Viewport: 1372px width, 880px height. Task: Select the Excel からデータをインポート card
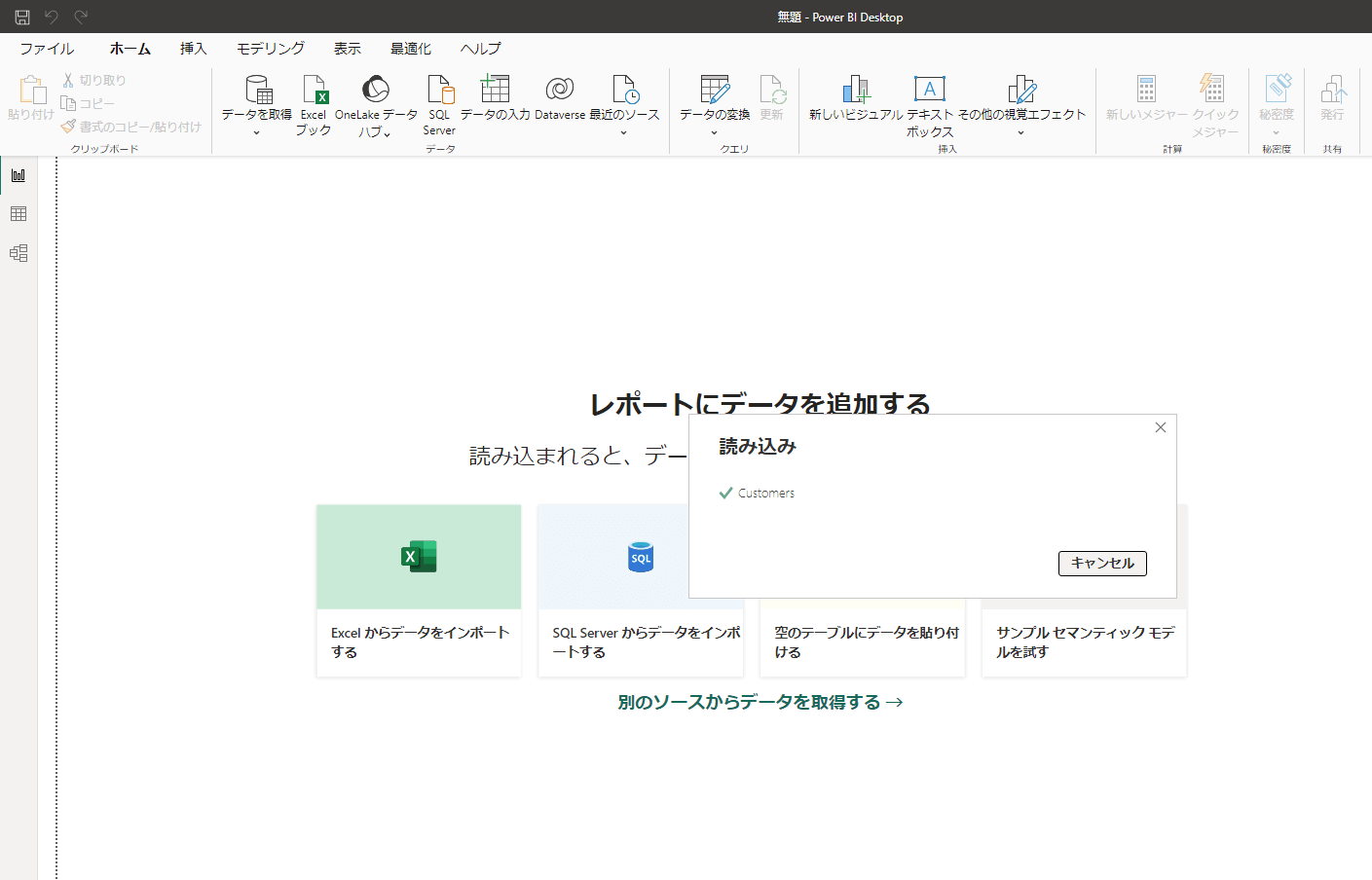[419, 590]
